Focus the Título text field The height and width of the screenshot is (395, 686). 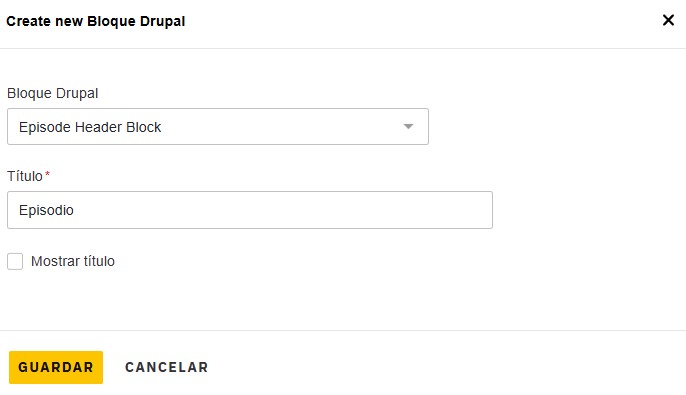click(250, 210)
